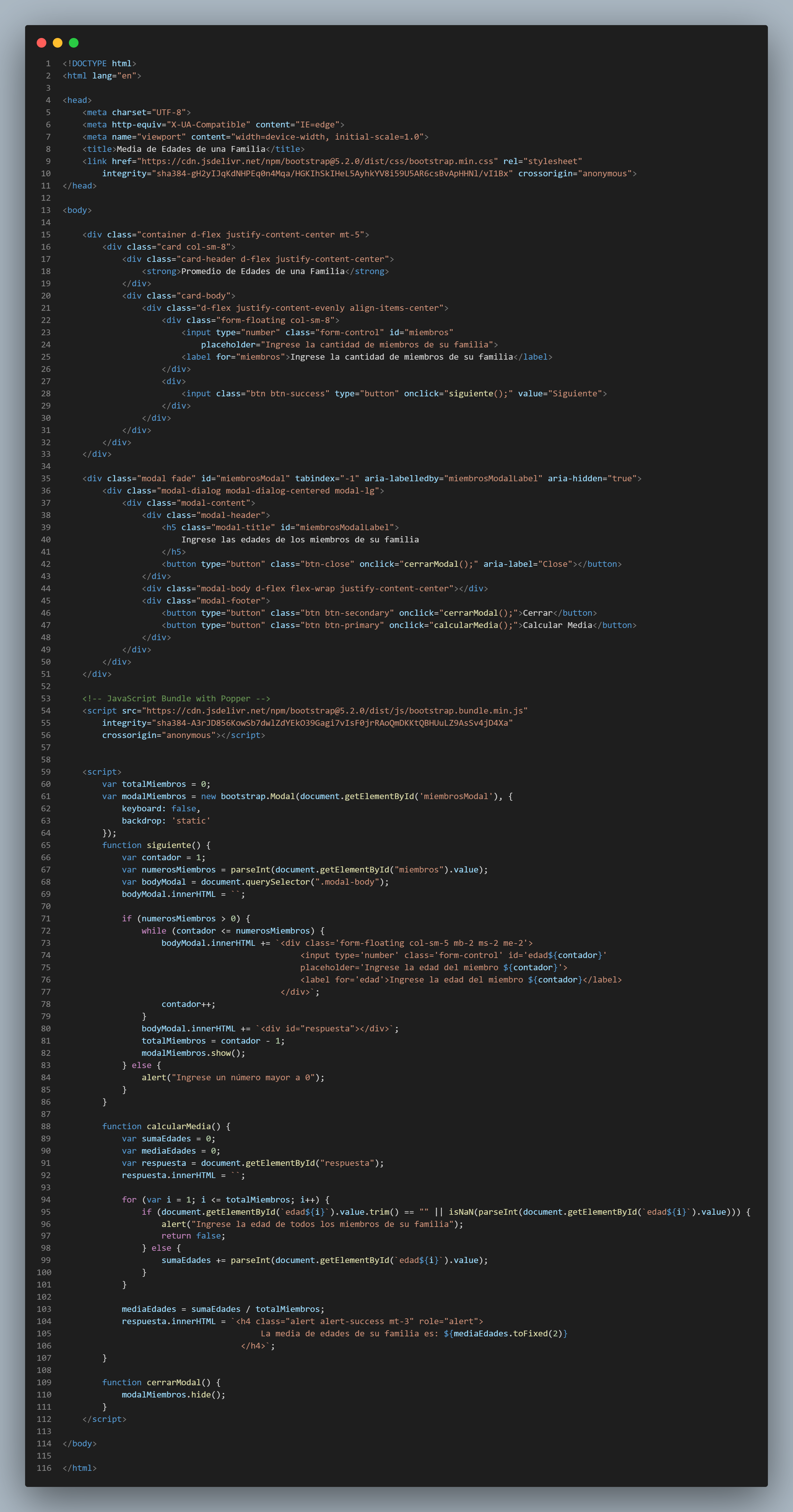Click the 'card-header d-flex justify-content-center' class line
Viewport: 793px width, 1512px height.
(258, 259)
